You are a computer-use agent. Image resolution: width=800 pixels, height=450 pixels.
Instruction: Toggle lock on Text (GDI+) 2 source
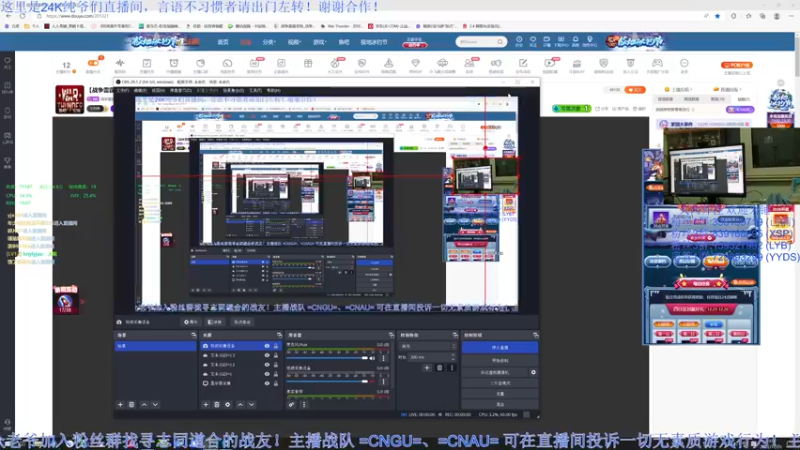pos(276,365)
